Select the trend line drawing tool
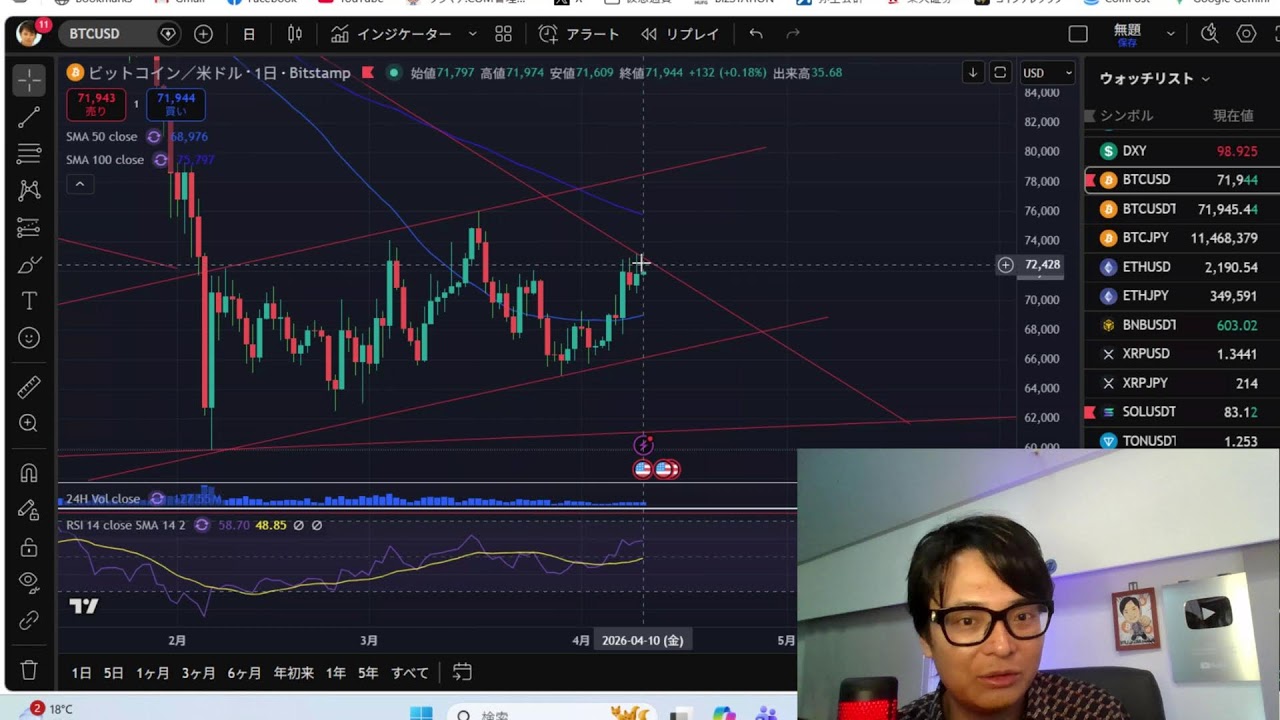The height and width of the screenshot is (720, 1280). 29,117
